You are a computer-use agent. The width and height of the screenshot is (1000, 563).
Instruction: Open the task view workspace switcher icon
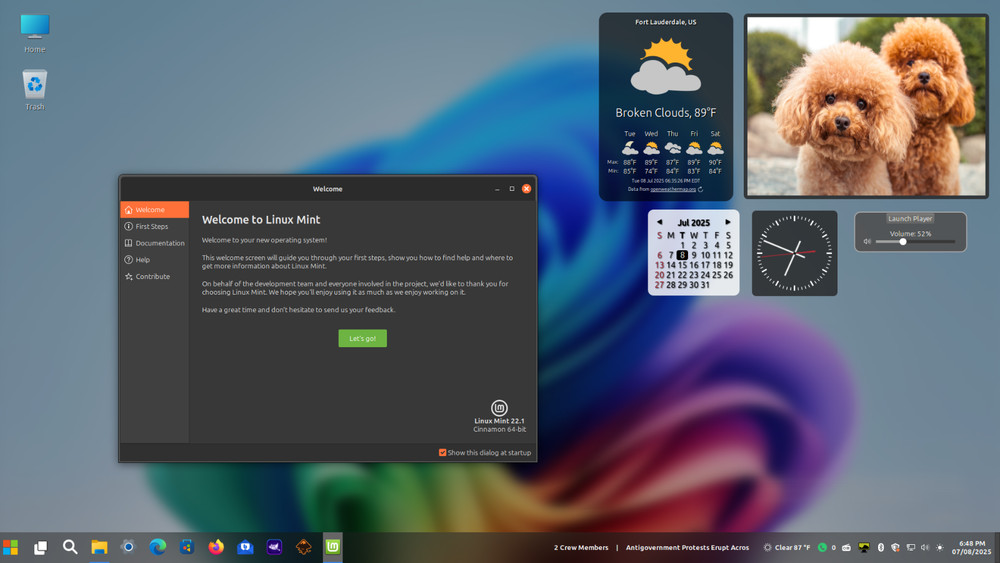(x=40, y=547)
